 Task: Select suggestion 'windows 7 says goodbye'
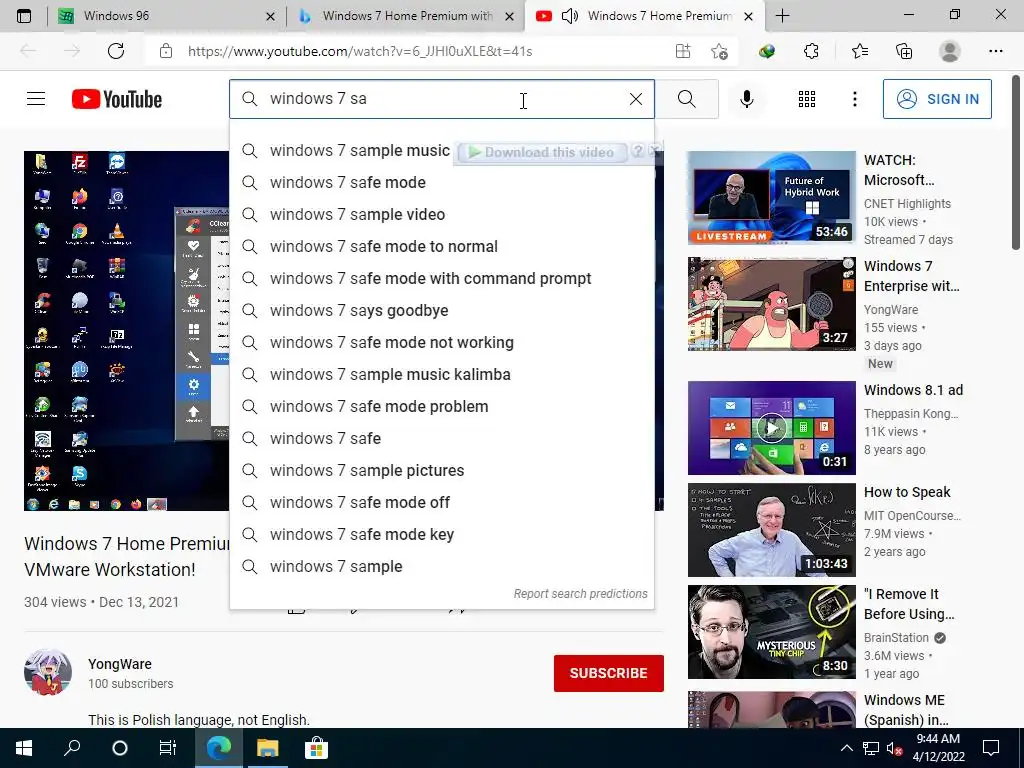click(x=441, y=310)
